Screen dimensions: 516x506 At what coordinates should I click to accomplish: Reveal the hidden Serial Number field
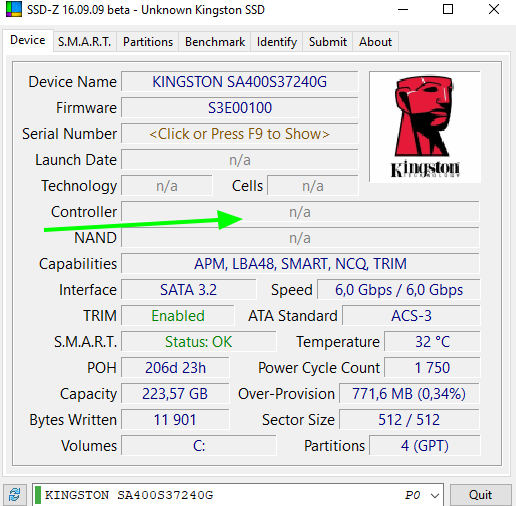tap(240, 134)
